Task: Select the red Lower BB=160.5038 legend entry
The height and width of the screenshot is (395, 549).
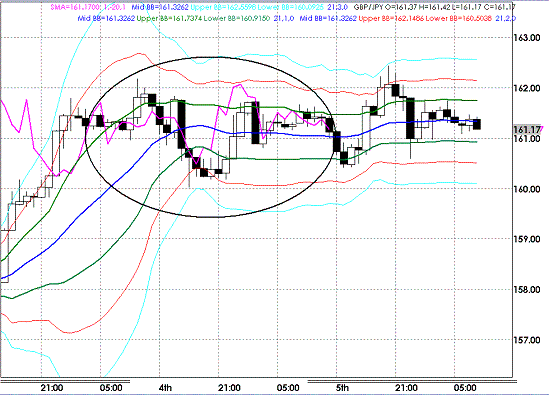Action: [x=459, y=18]
